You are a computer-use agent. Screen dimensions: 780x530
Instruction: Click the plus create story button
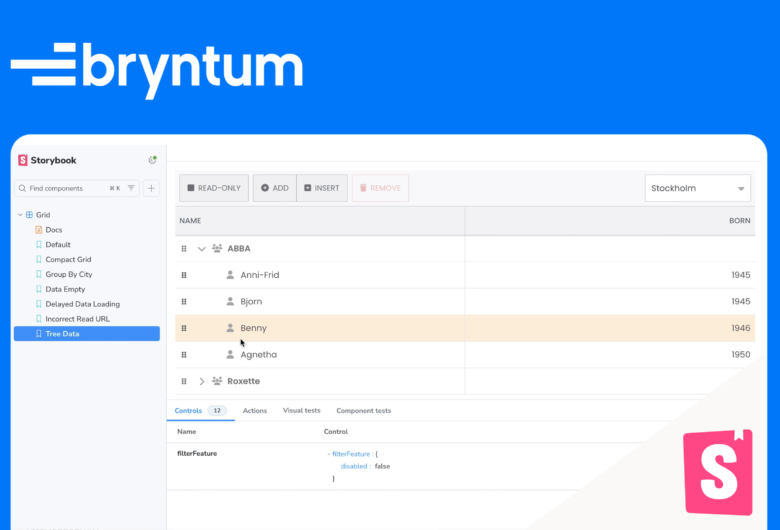[x=151, y=188]
